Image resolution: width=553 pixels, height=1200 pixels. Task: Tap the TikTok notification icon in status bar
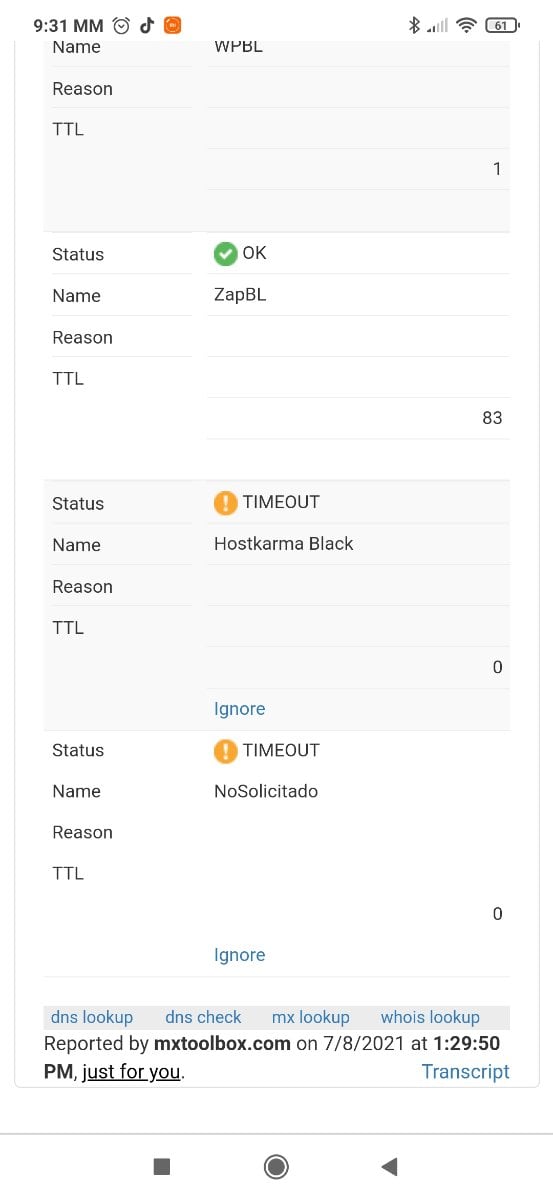click(x=147, y=26)
